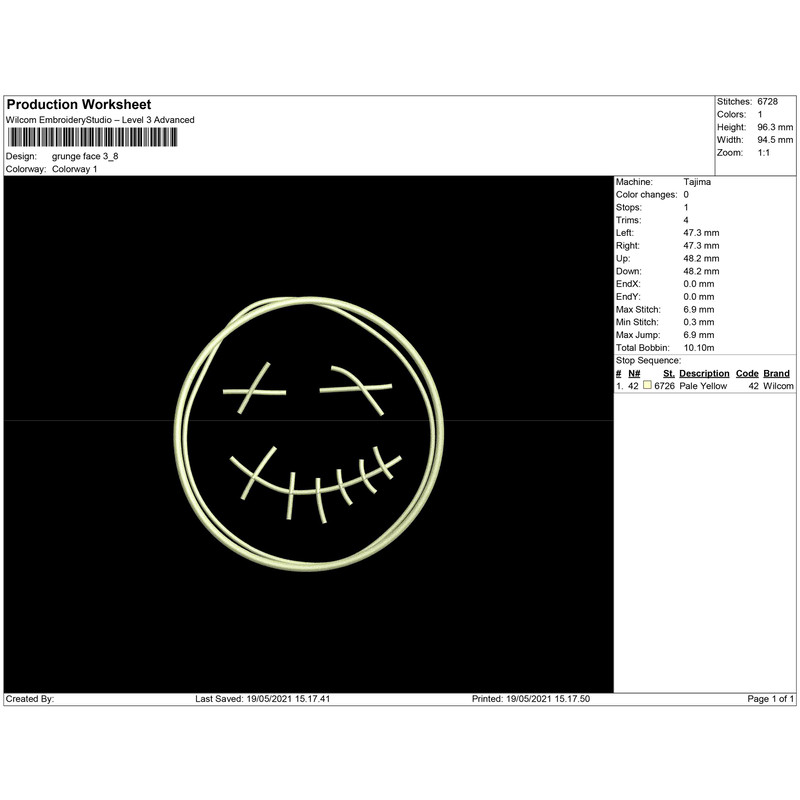Screen dimensions: 800x800
Task: Click the Description column header
Action: tap(704, 373)
